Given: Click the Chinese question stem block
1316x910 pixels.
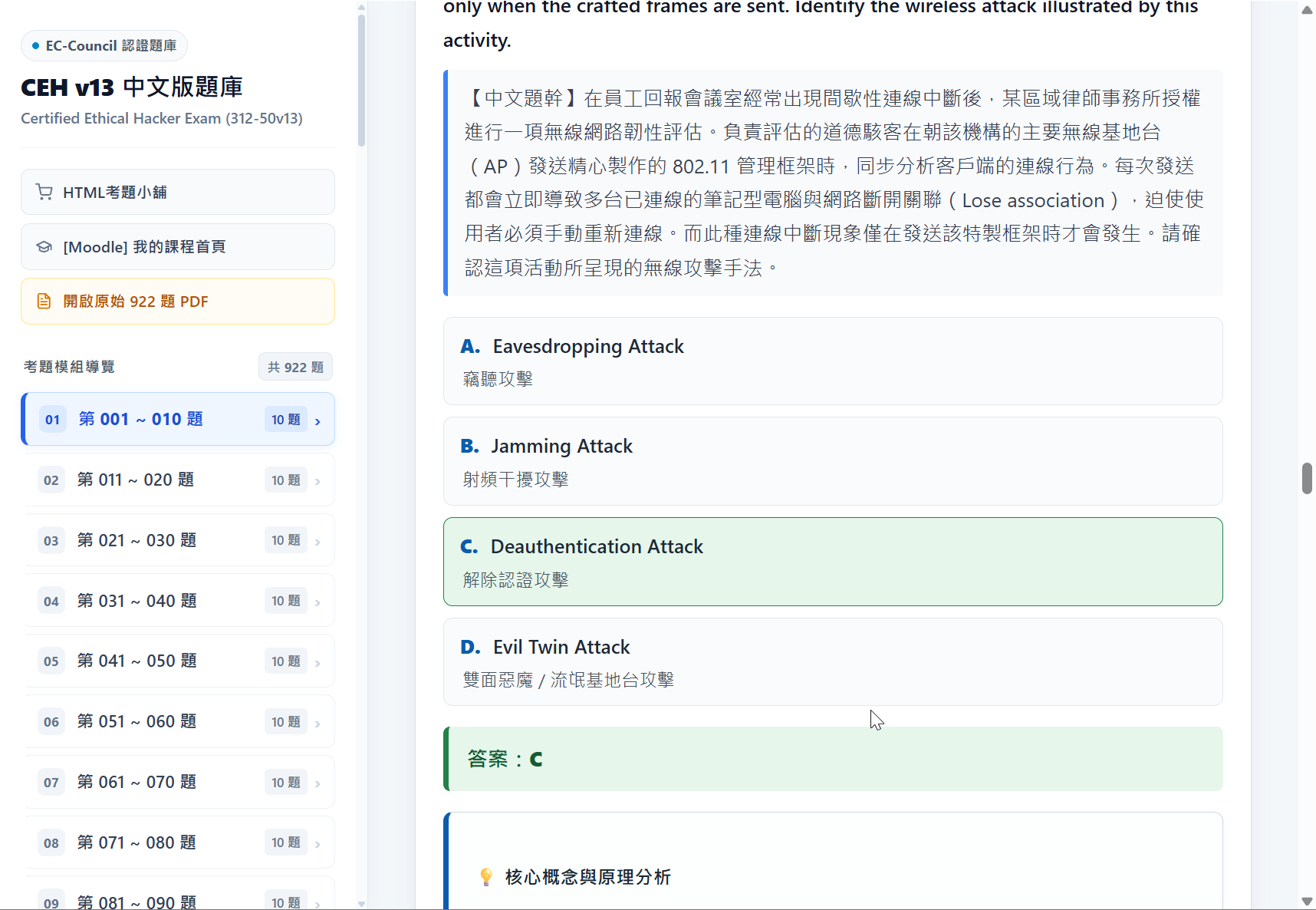Looking at the screenshot, I should click(x=833, y=183).
